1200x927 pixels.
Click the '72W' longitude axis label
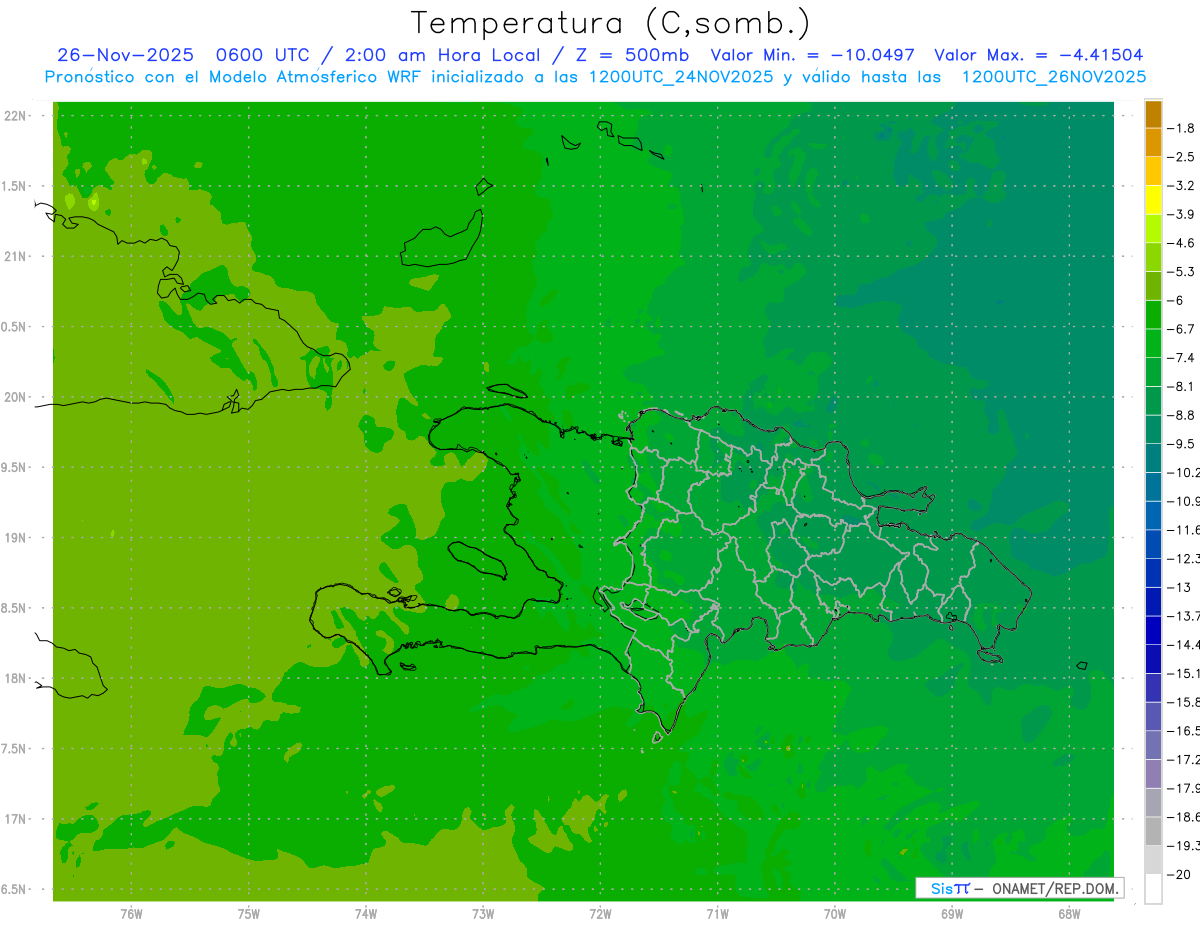tap(601, 914)
